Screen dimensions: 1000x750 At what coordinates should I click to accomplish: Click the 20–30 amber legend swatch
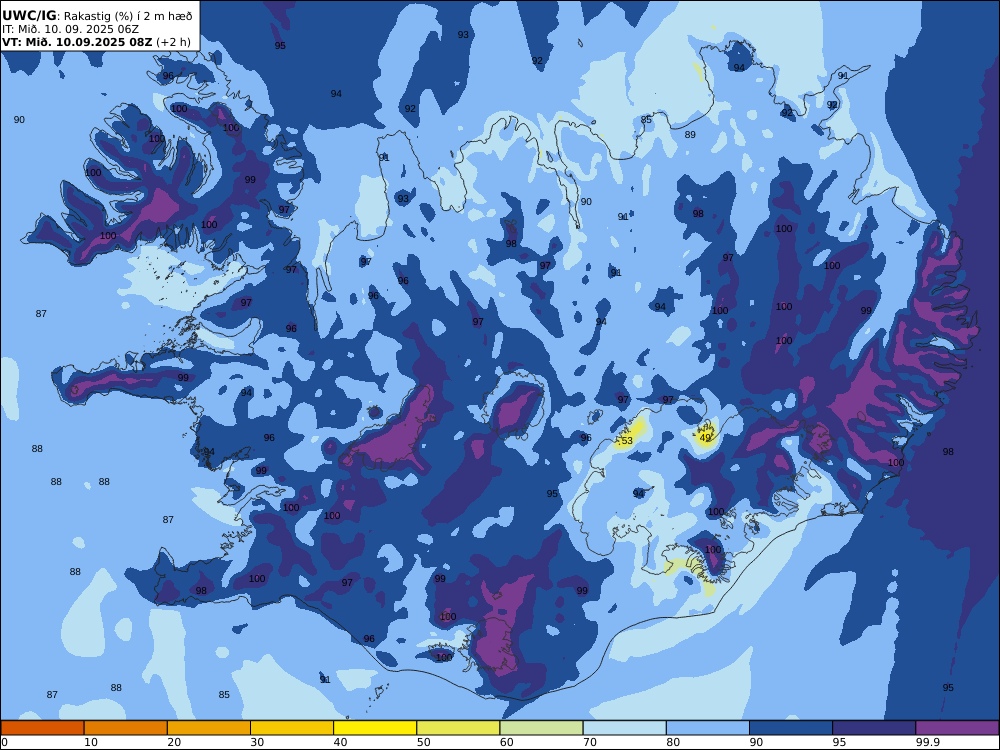pos(209,728)
